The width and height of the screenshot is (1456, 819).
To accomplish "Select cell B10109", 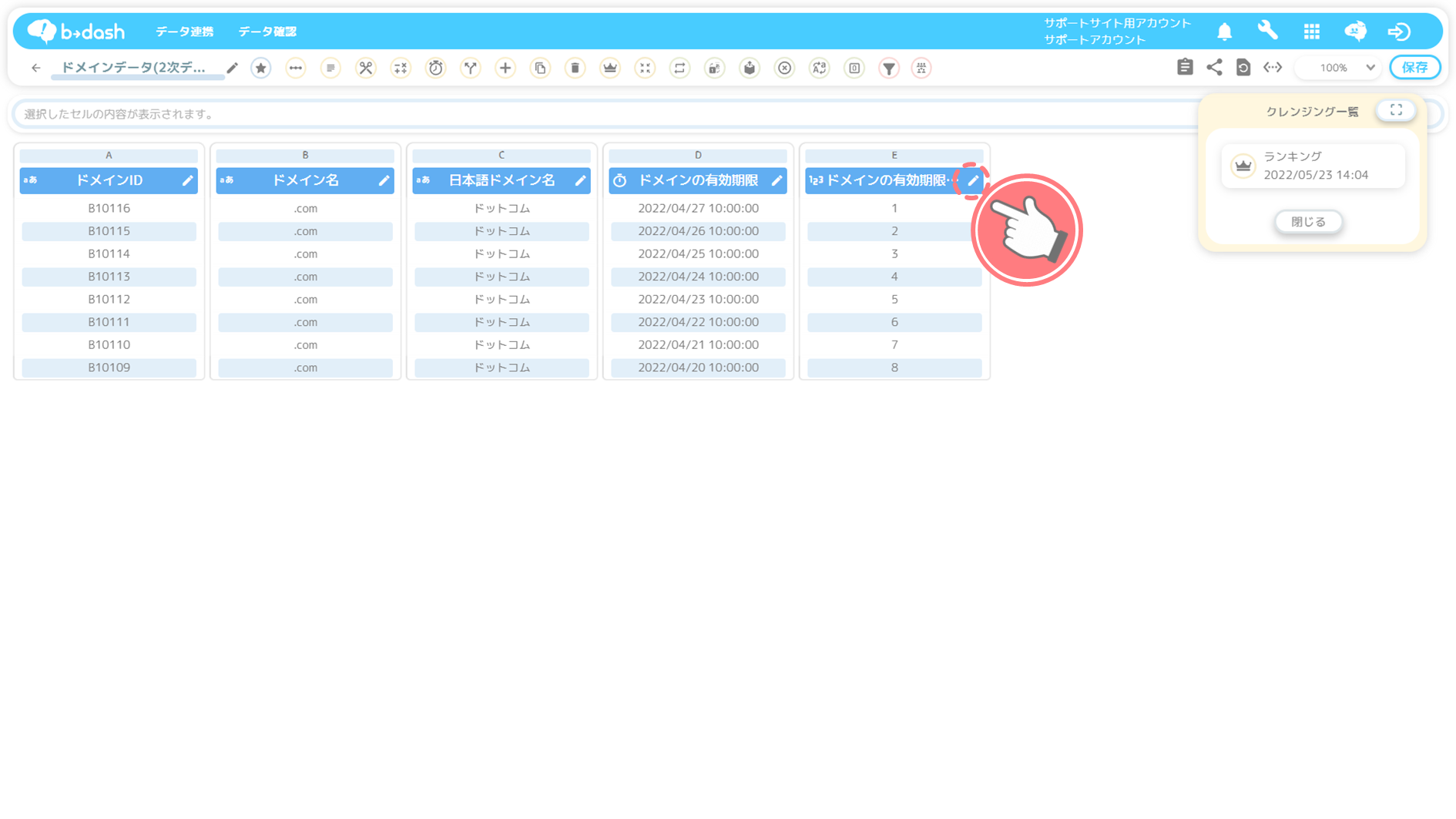I will coord(109,368).
